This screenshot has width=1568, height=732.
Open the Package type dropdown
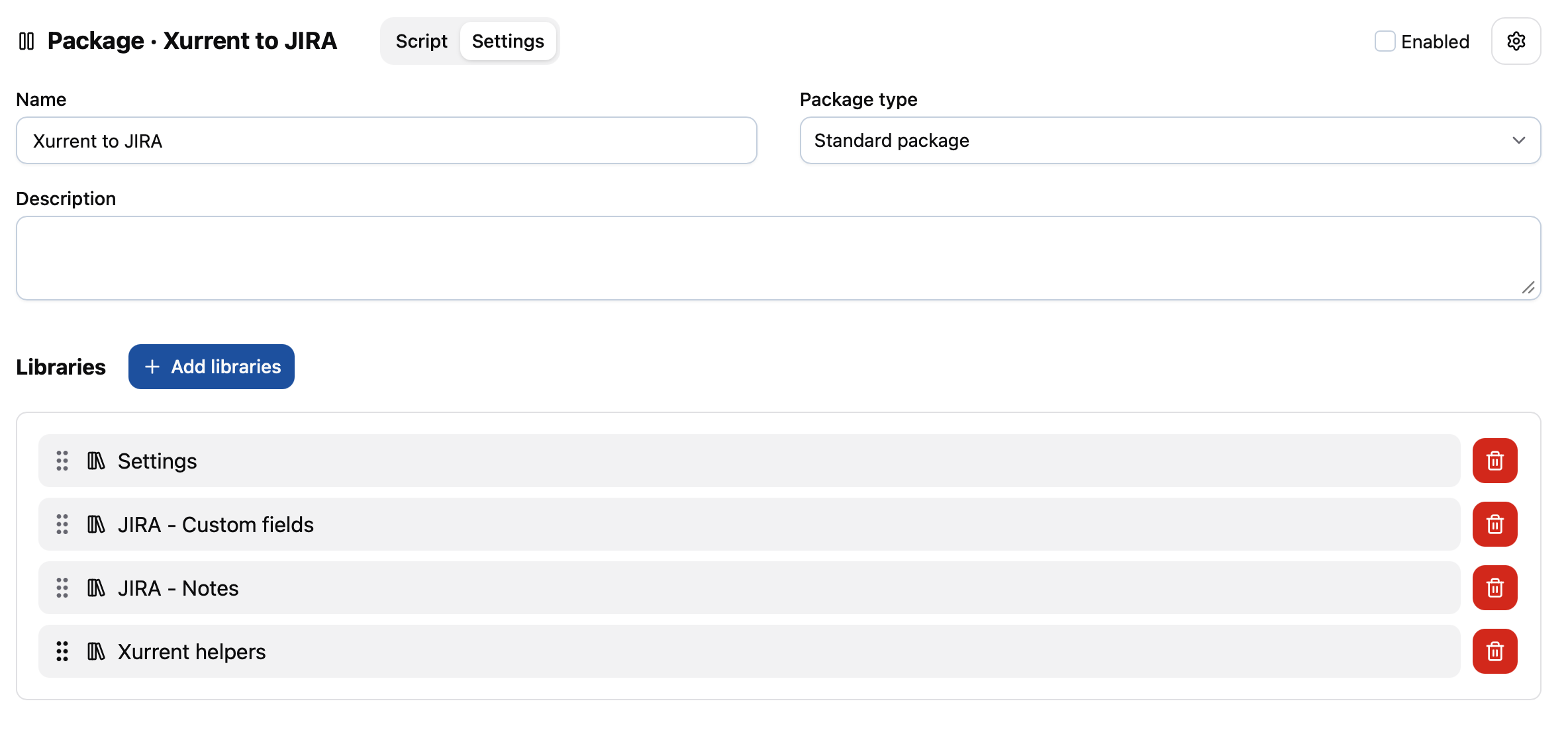pyautogui.click(x=1170, y=140)
